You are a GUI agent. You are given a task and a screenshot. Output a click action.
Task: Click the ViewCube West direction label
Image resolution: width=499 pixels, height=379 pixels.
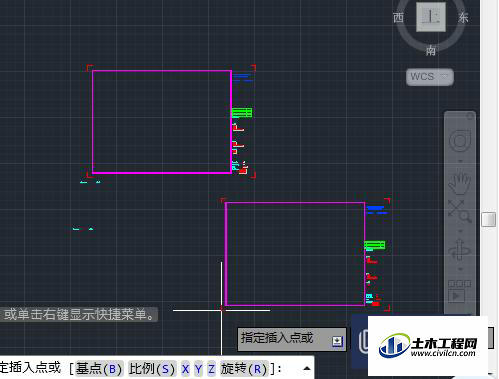(398, 17)
